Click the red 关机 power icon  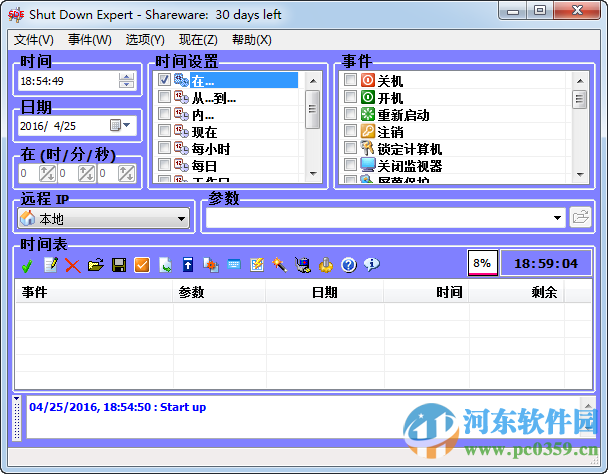(x=368, y=80)
